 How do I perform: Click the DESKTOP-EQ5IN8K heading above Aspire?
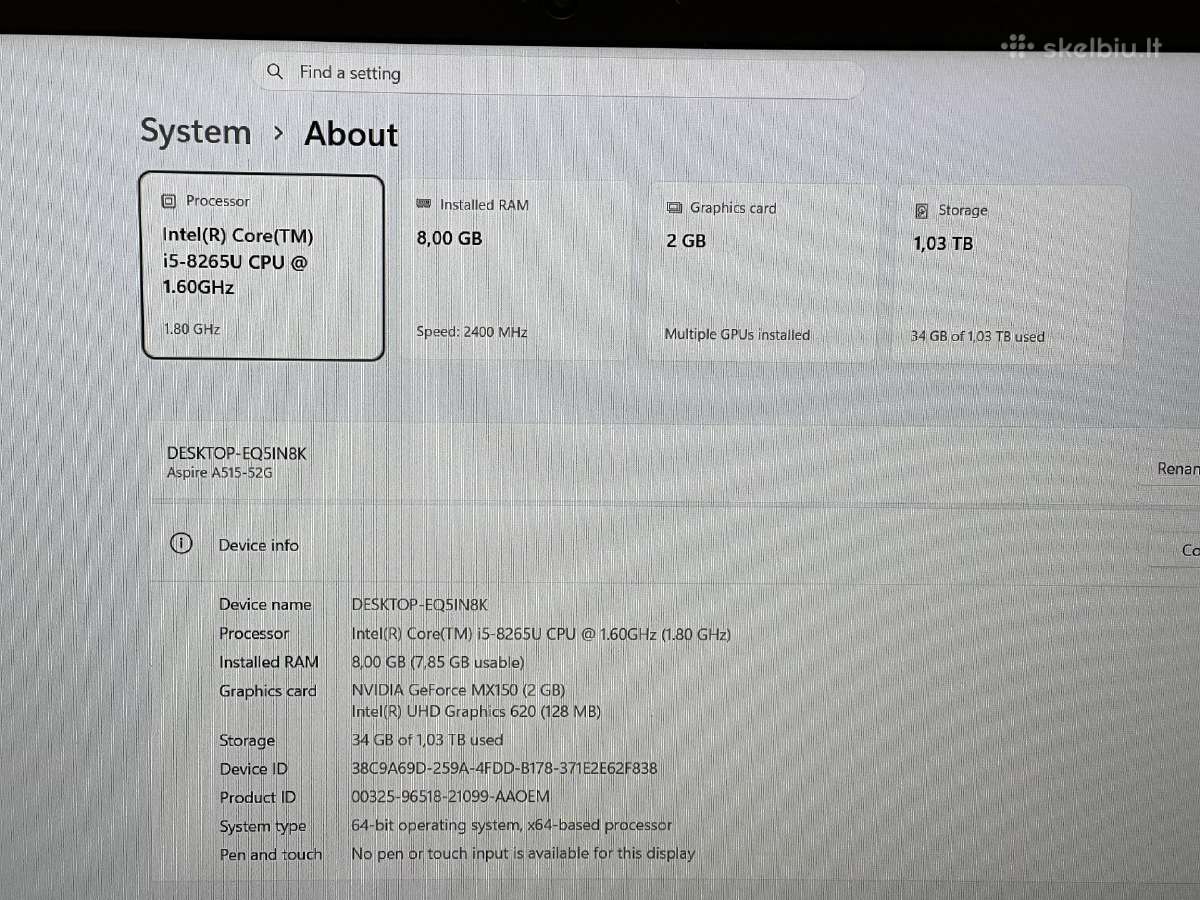coord(236,453)
